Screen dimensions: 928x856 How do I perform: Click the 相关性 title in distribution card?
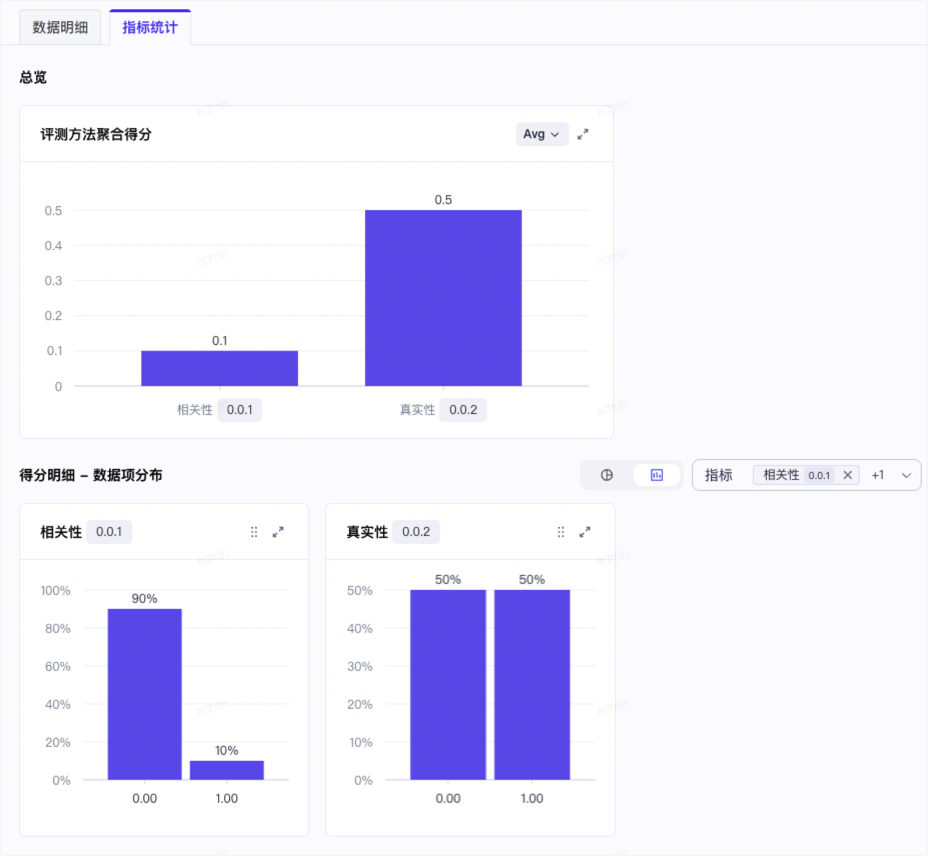pyautogui.click(x=61, y=532)
